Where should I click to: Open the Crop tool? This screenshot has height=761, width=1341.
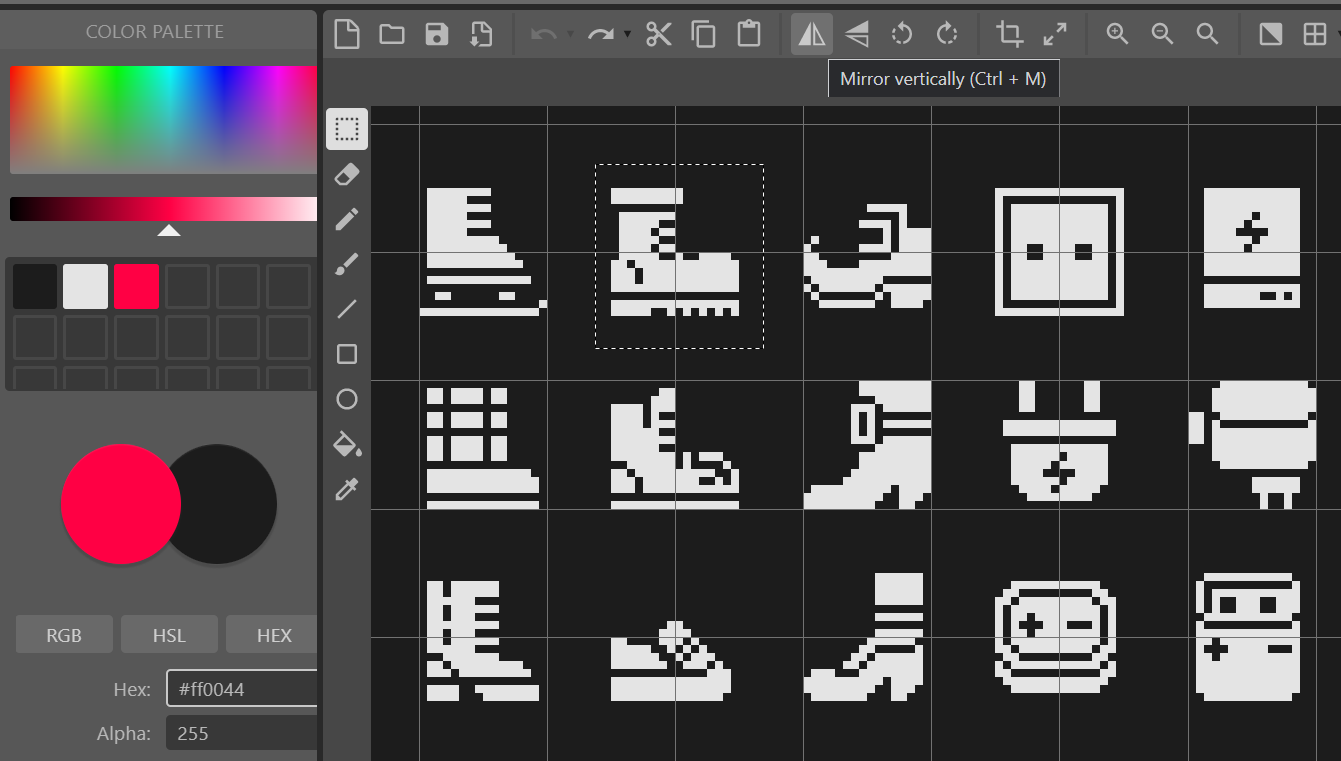click(x=1010, y=33)
